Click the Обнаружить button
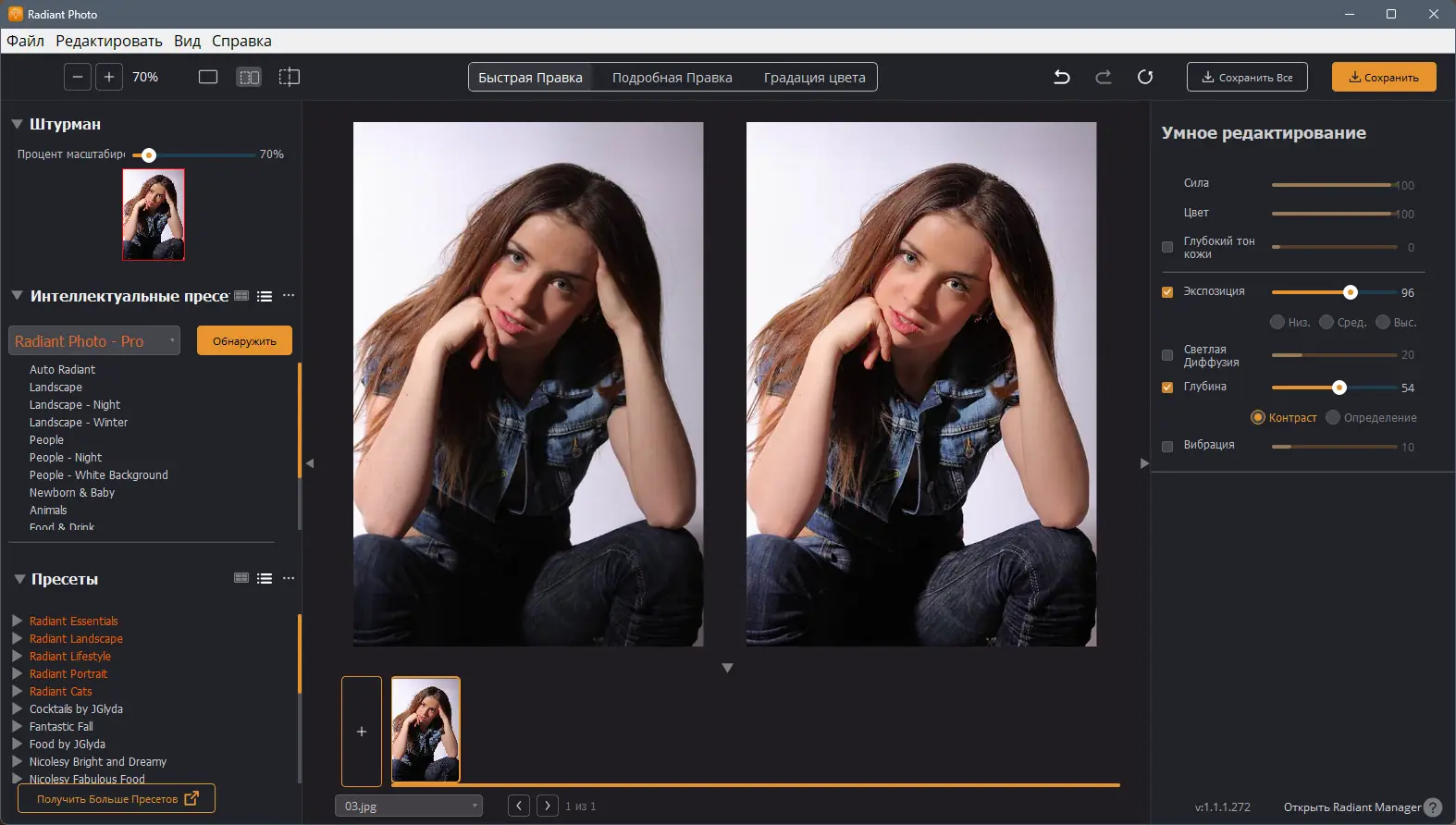This screenshot has width=1456, height=825. click(244, 340)
